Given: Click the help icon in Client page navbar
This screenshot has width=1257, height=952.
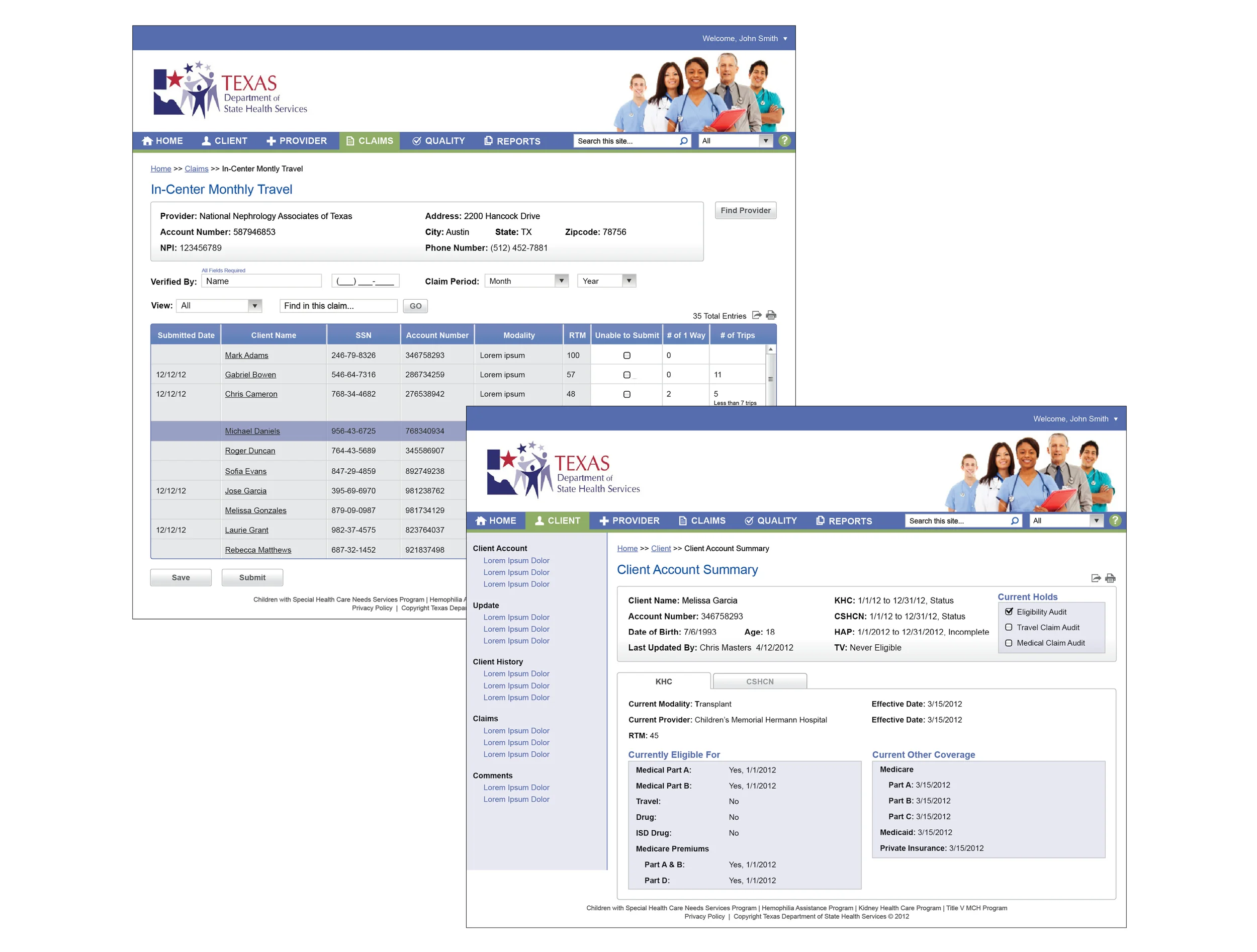Looking at the screenshot, I should coord(1115,520).
